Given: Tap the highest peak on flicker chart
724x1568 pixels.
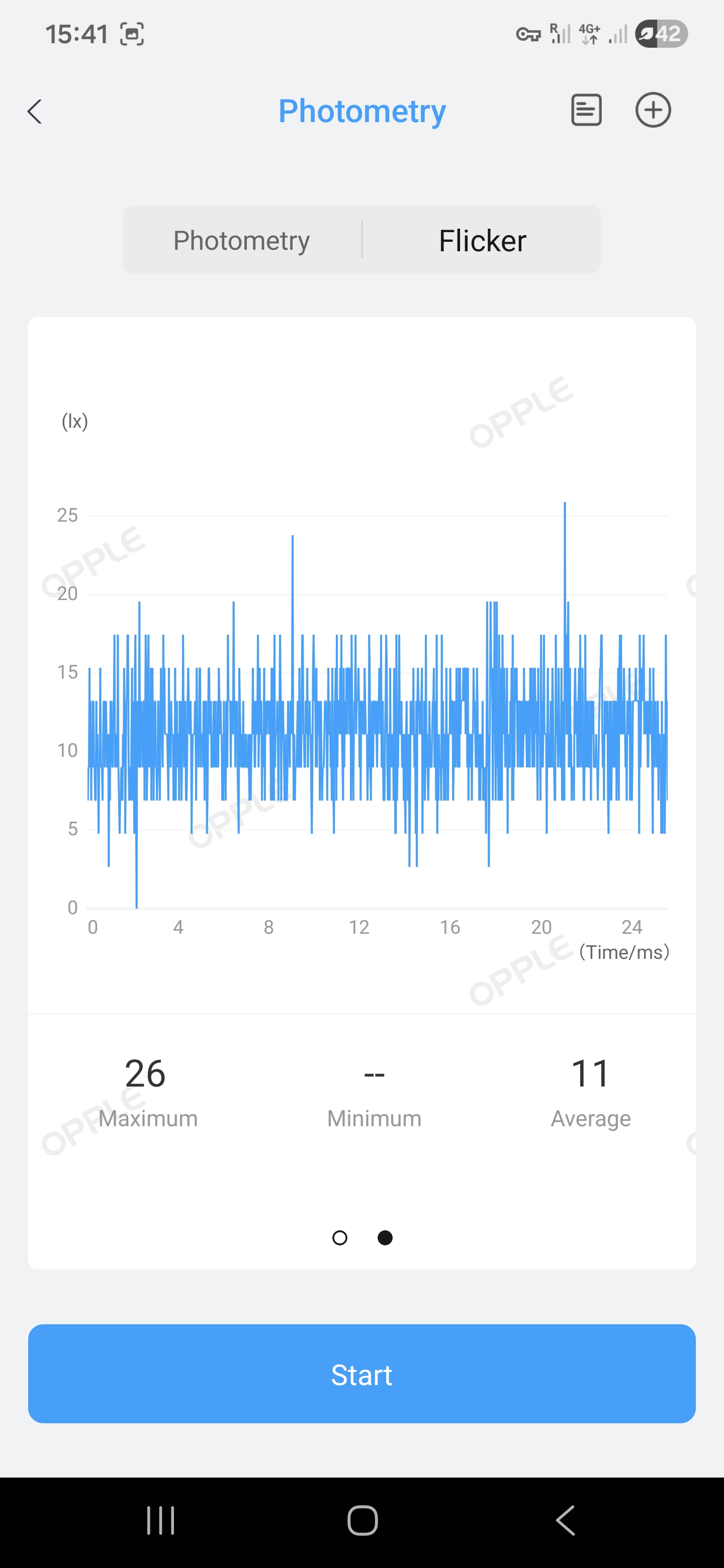Looking at the screenshot, I should [x=565, y=505].
